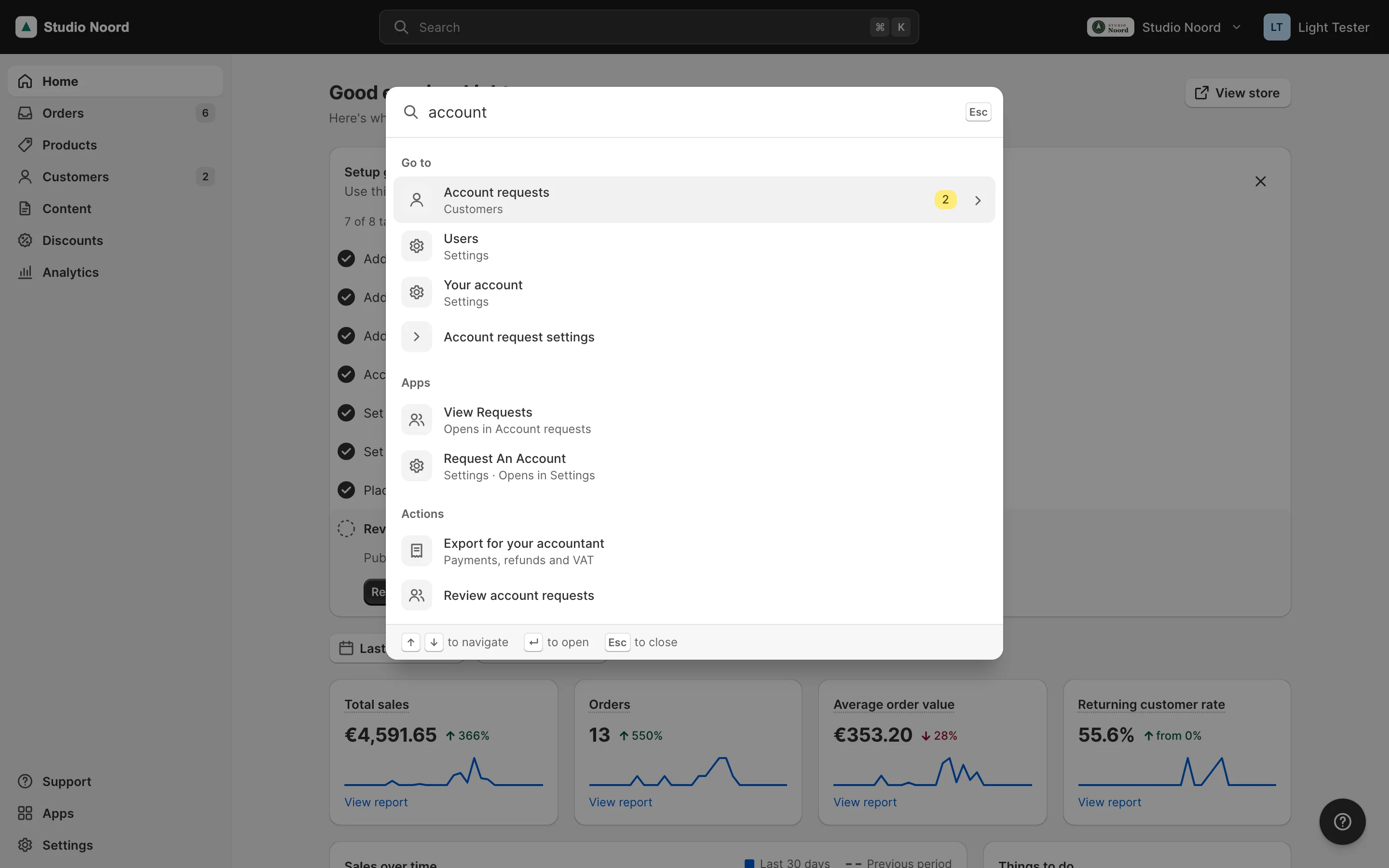Viewport: 1389px width, 868px height.
Task: Click the Account request settings chevron icon
Action: point(417,337)
